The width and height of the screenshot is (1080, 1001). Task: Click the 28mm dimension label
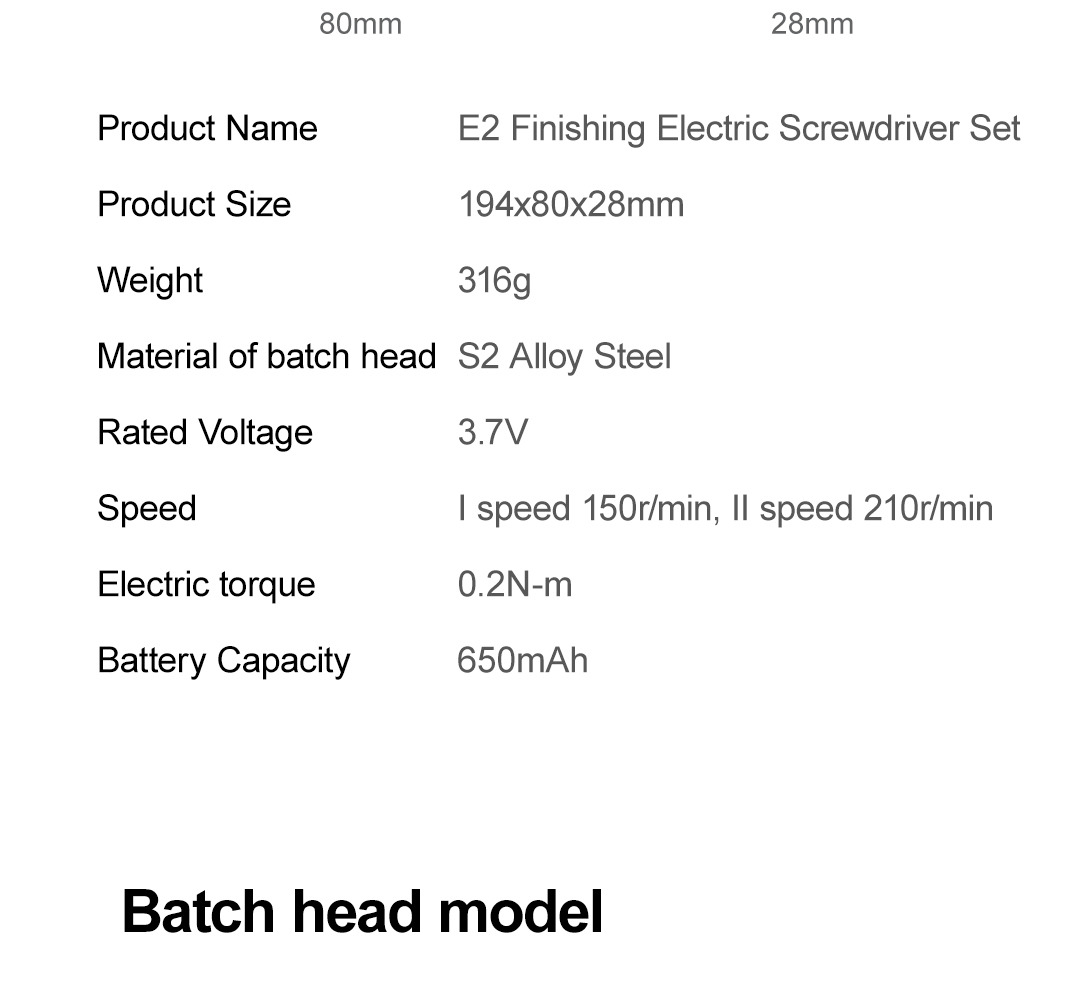coord(812,24)
